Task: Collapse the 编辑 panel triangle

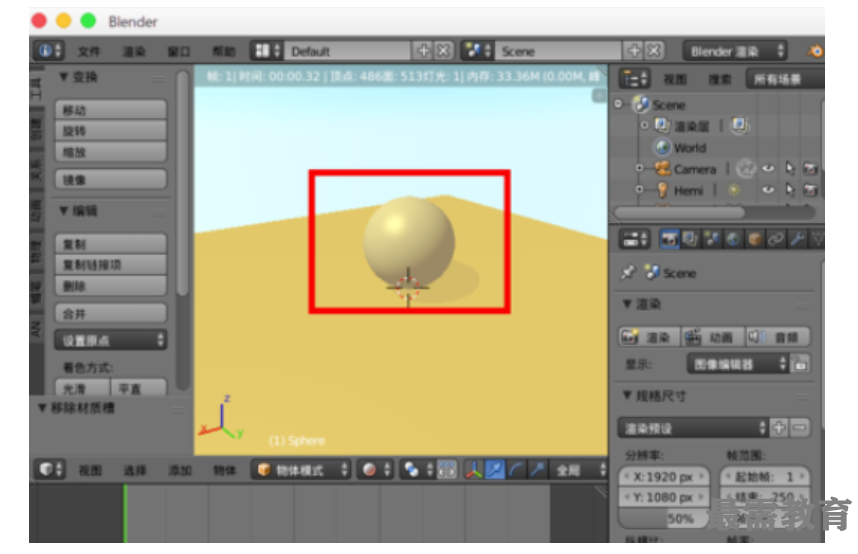Action: pyautogui.click(x=63, y=210)
